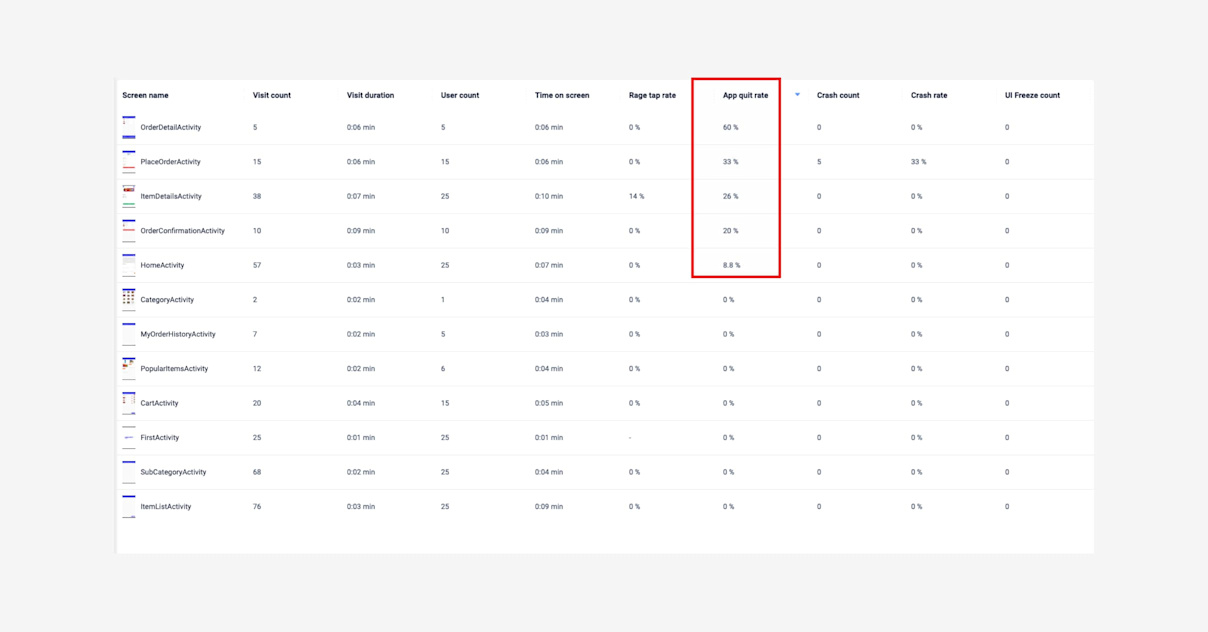Click the blue sort arrow beside App quit rate
The image size is (1208, 632).
point(797,95)
